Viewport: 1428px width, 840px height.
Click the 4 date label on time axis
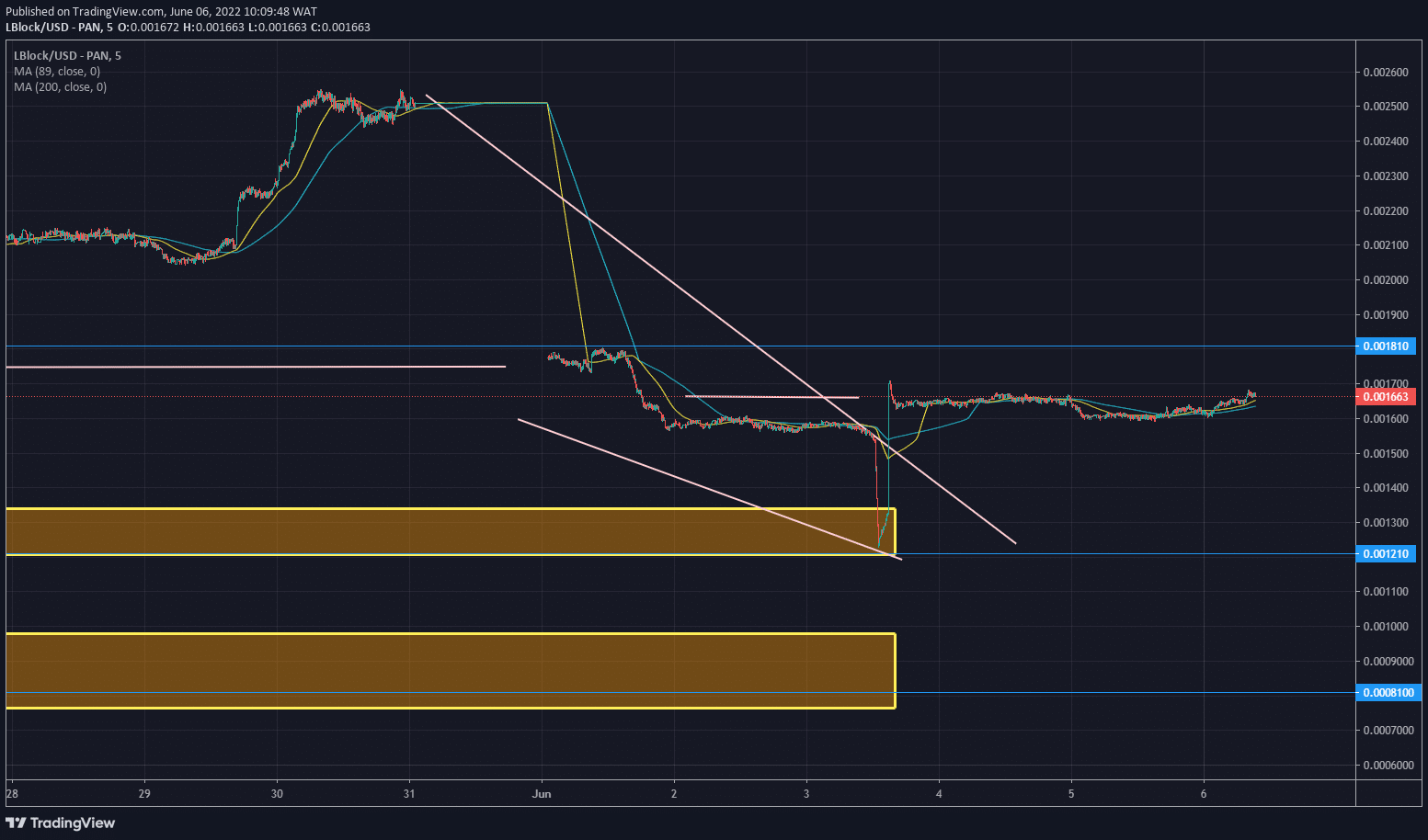coord(939,794)
